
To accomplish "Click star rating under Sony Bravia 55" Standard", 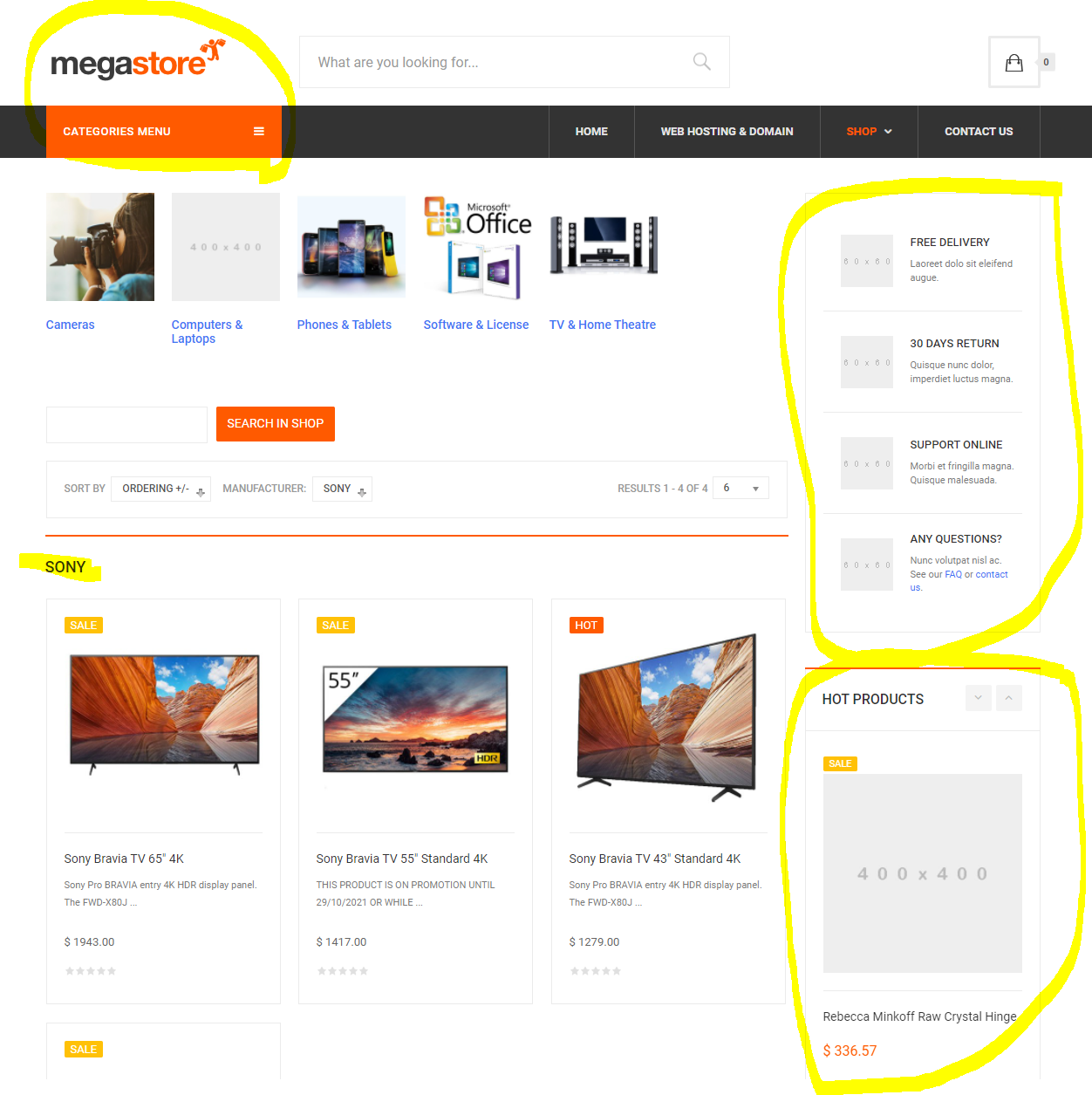I will tap(343, 971).
